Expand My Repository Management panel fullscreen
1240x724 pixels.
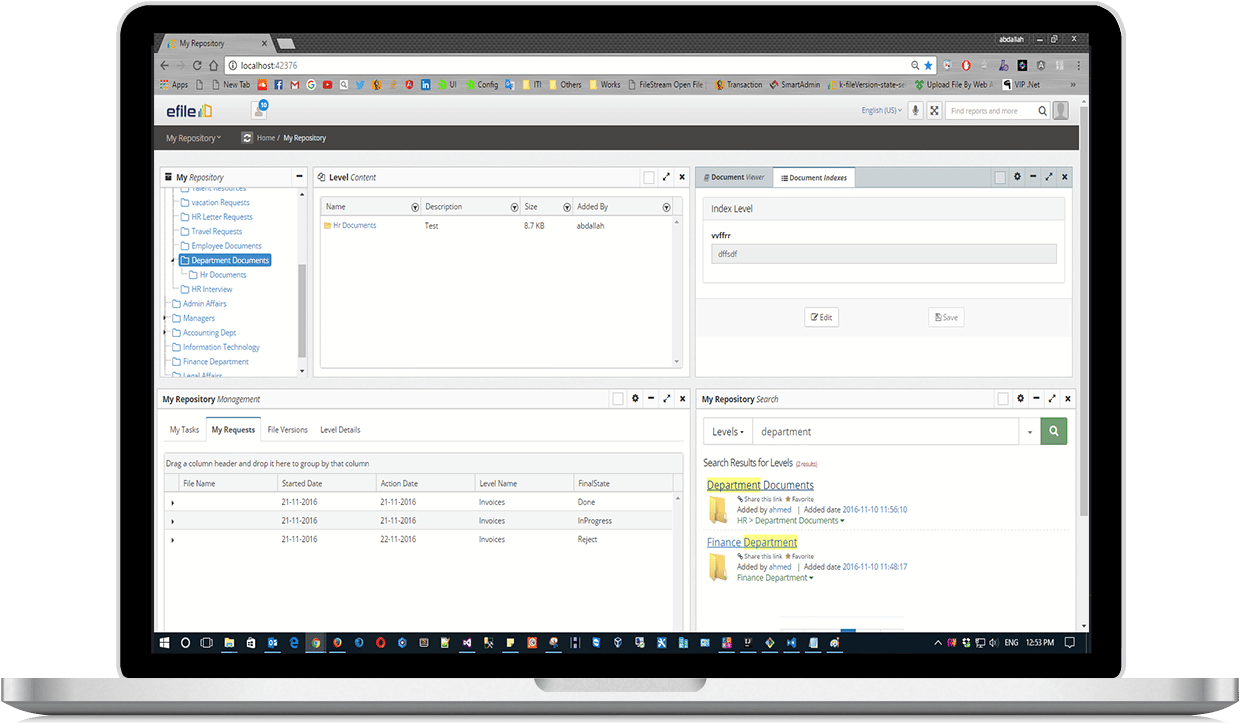pos(666,398)
